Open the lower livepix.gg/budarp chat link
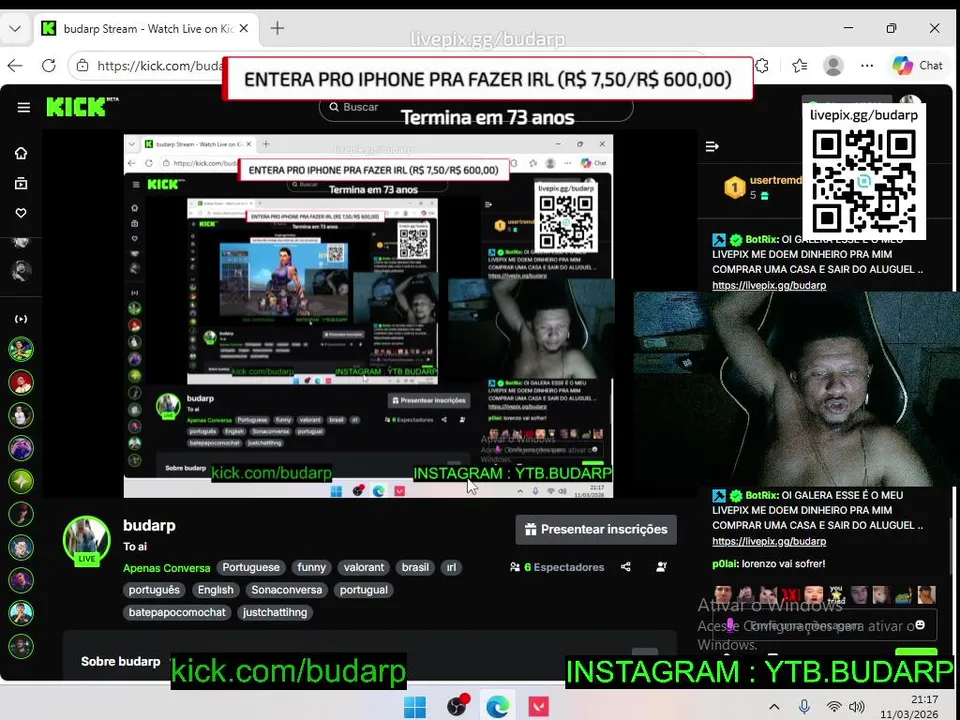Viewport: 960px width, 720px height. point(769,541)
